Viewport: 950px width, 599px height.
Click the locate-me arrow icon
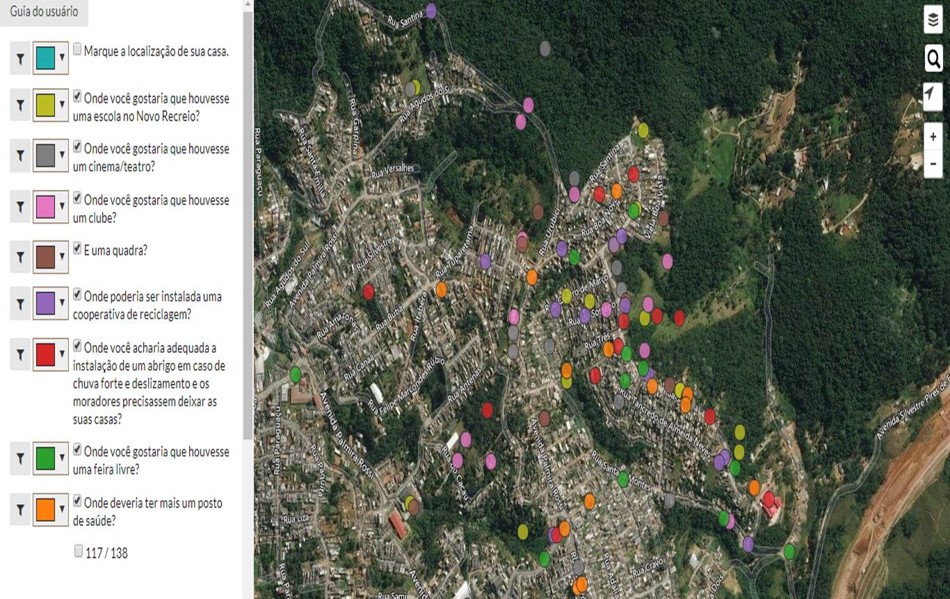932,95
